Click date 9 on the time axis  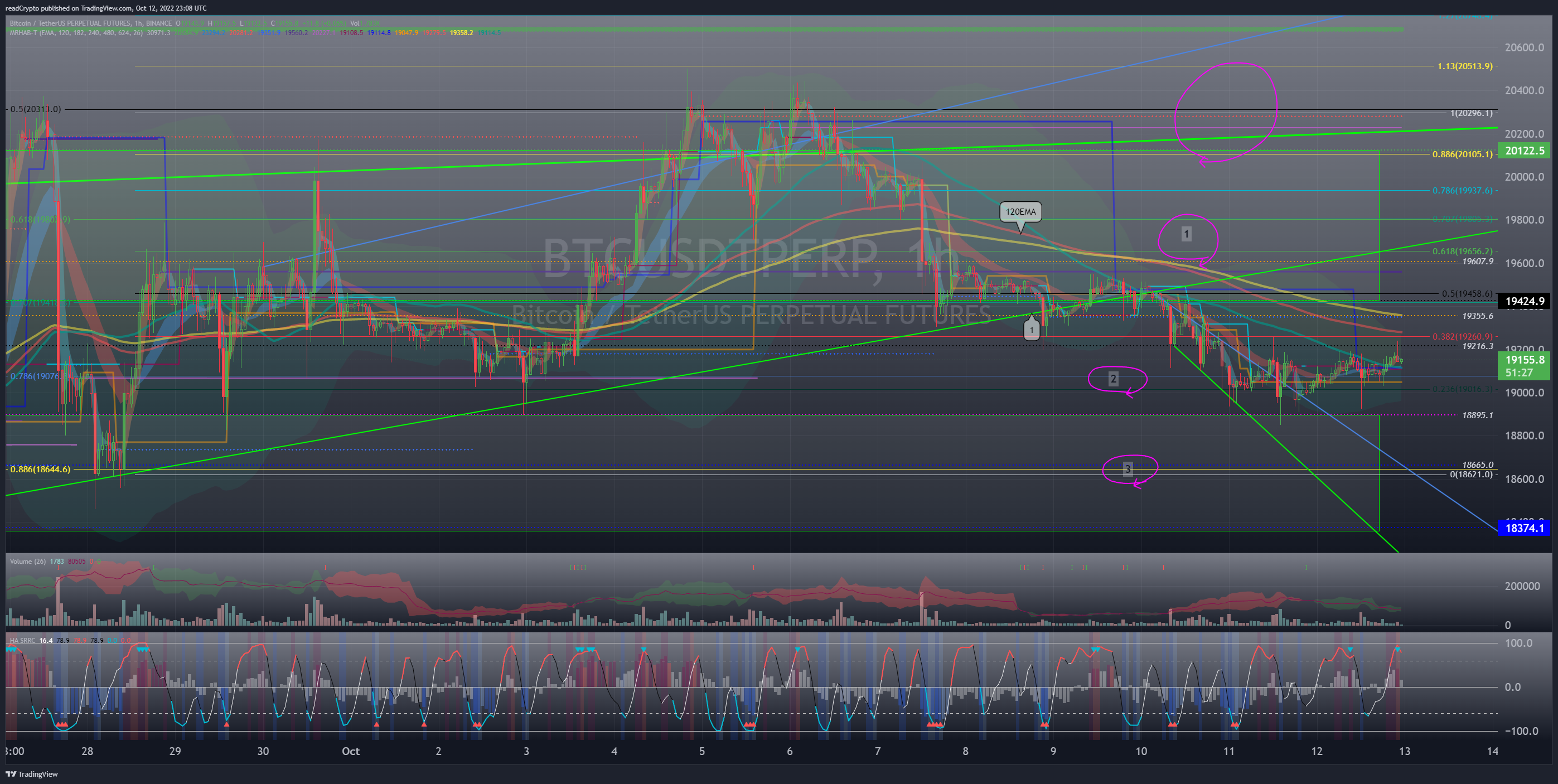tap(1053, 751)
